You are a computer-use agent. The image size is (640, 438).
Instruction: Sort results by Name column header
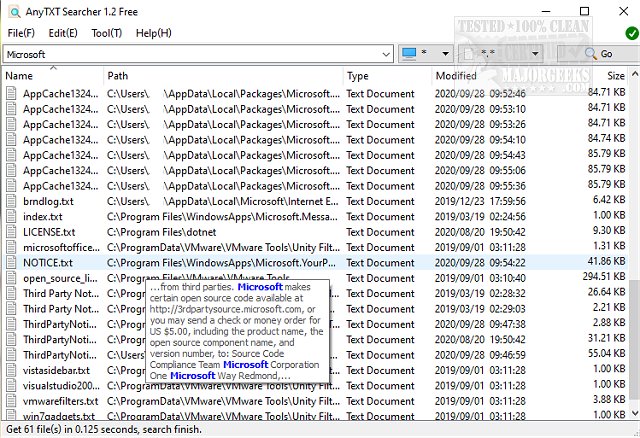point(53,76)
